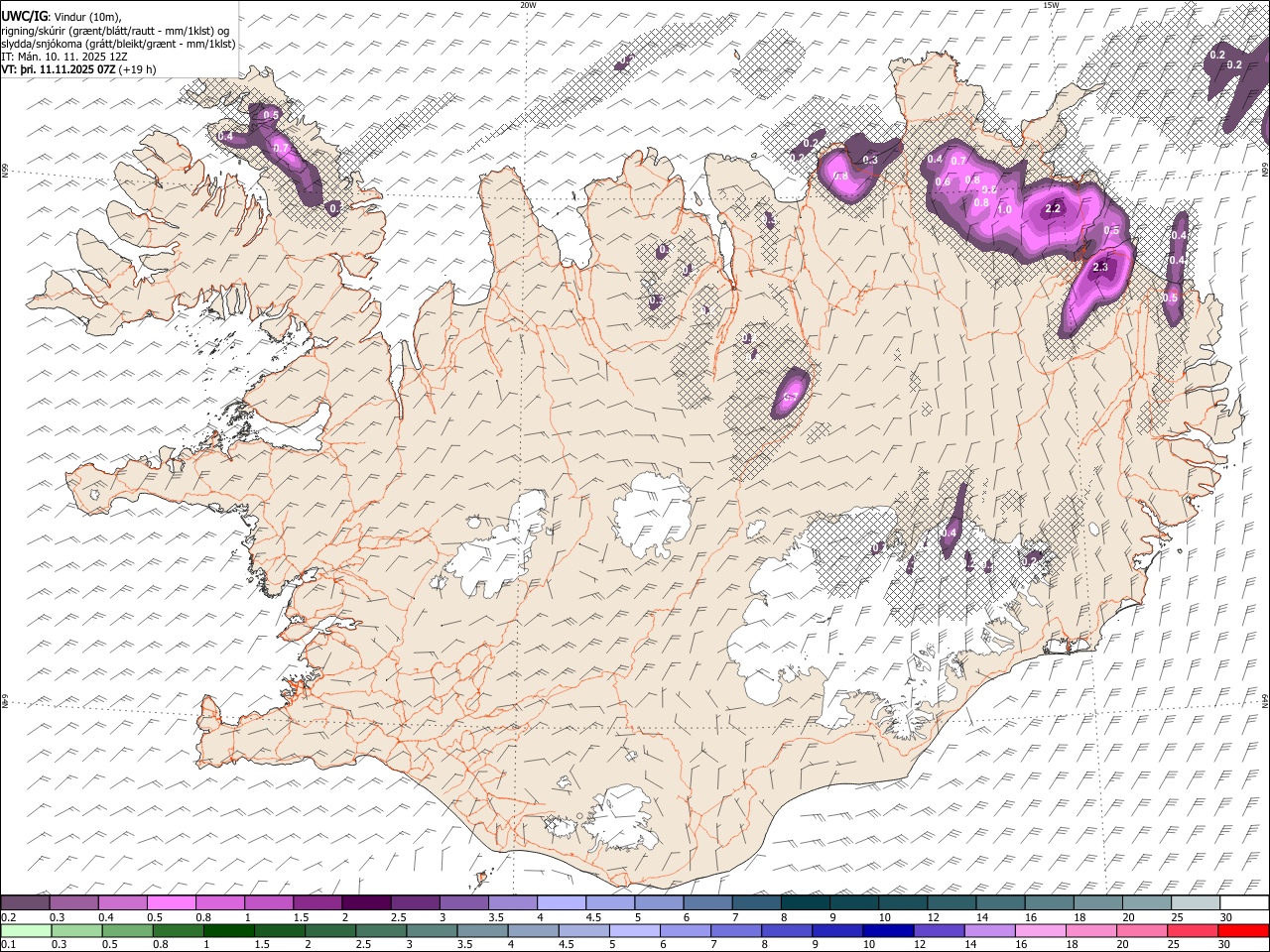
Task: Click the '2.2' precipitation value on the map
Action: 1054,209
